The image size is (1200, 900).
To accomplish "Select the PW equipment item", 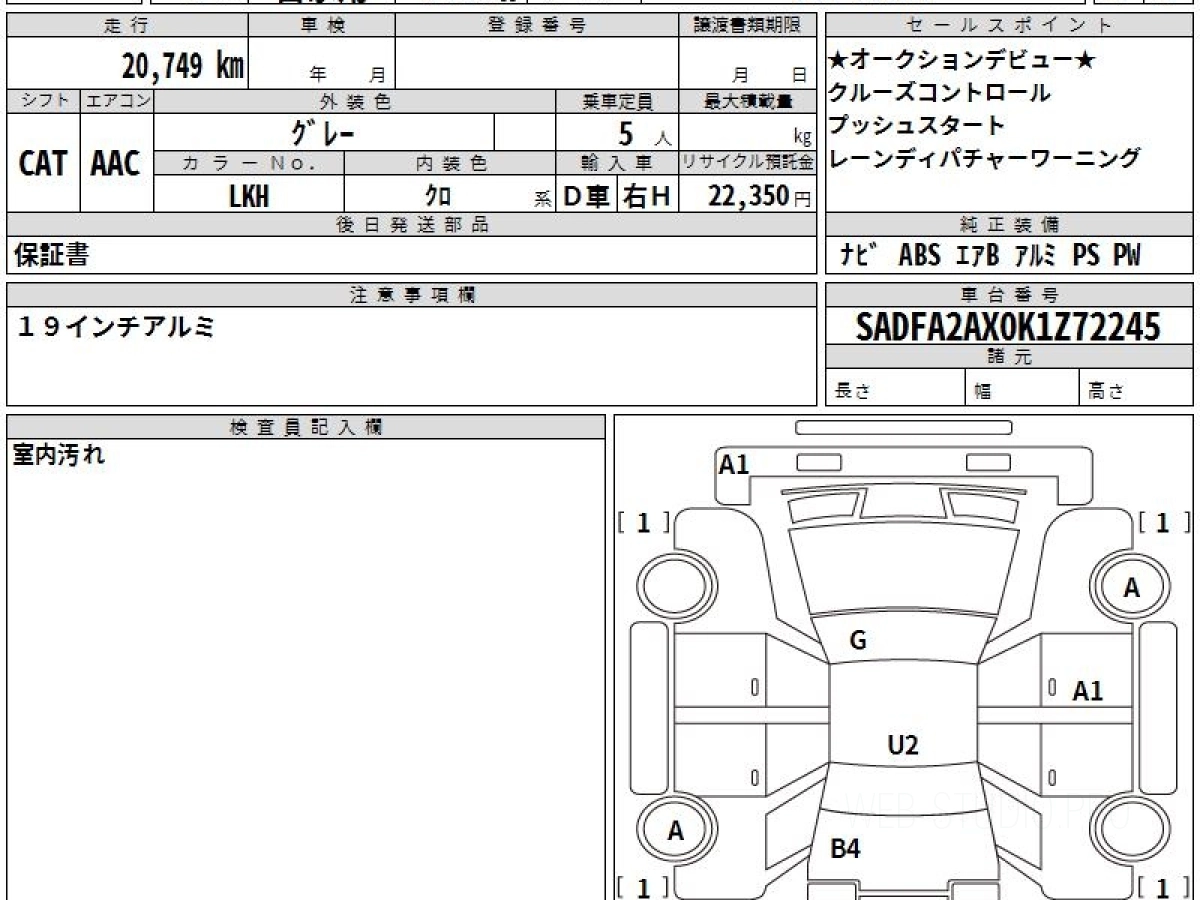I will (1127, 256).
